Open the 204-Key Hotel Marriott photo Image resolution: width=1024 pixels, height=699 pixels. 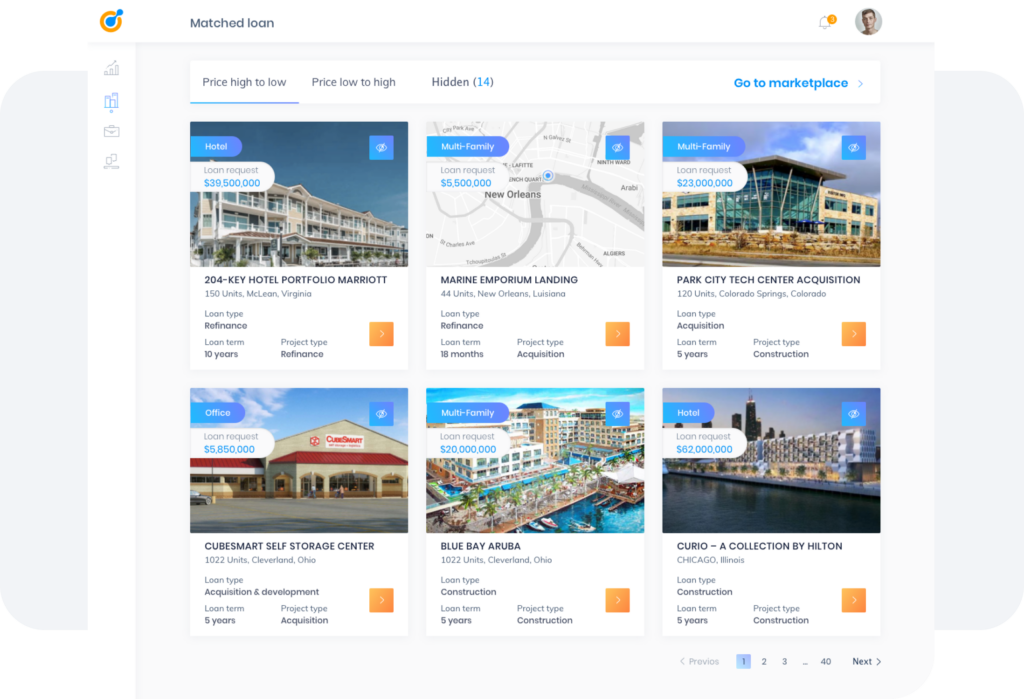[x=299, y=194]
